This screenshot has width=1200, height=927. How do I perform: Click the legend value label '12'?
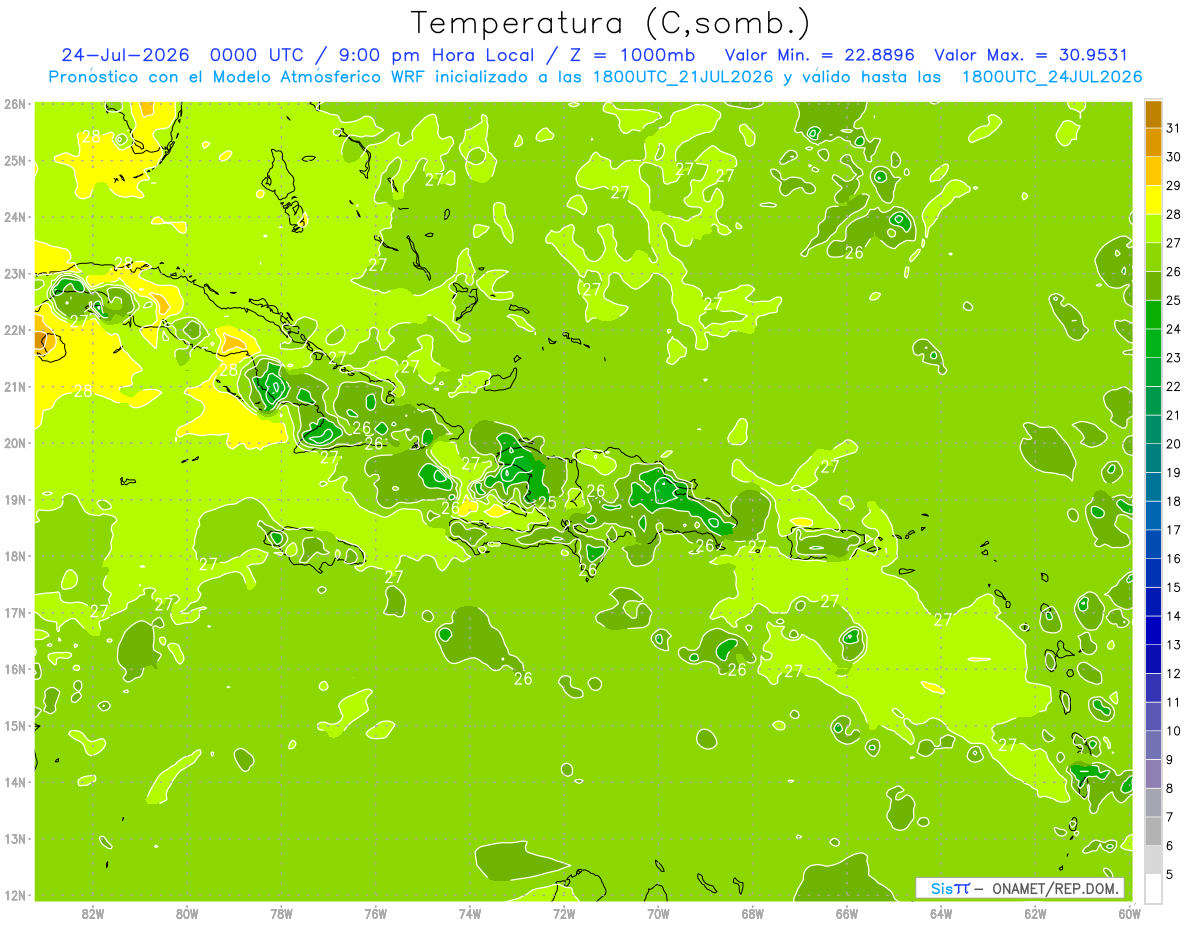[1174, 673]
